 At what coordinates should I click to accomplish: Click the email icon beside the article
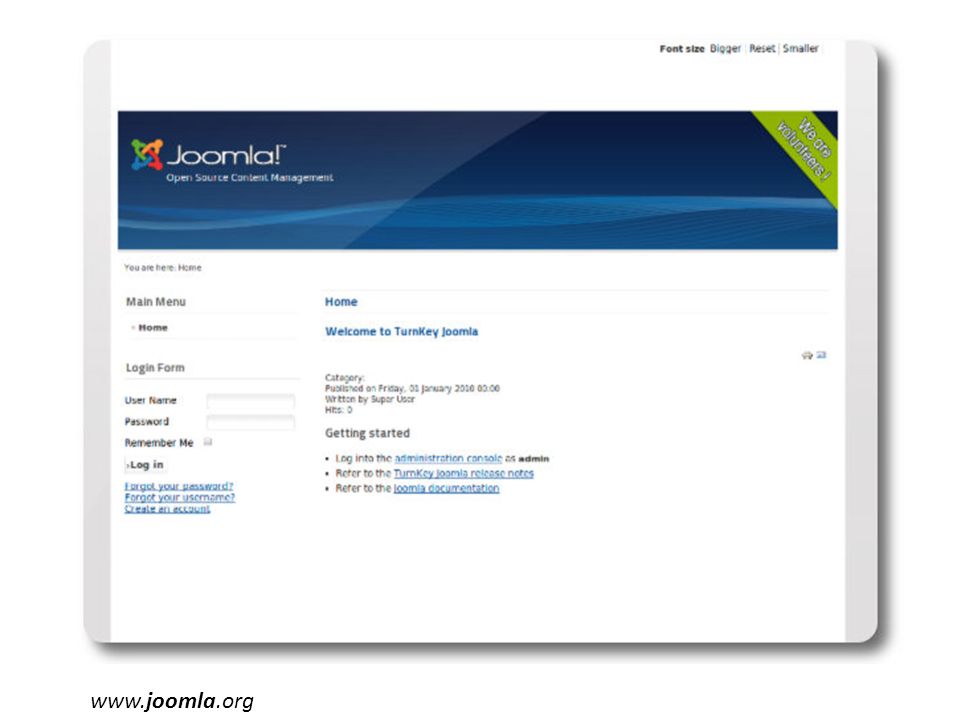(821, 354)
